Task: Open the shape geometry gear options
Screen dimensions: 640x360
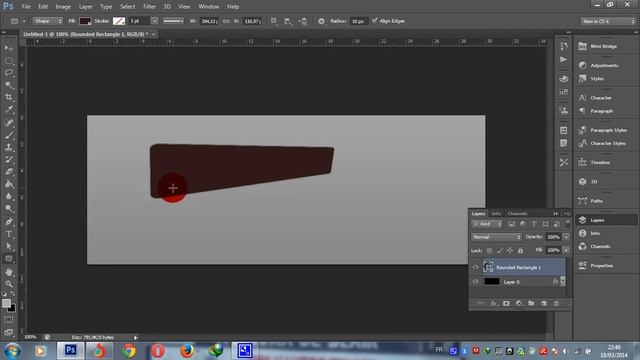Action: (x=321, y=21)
